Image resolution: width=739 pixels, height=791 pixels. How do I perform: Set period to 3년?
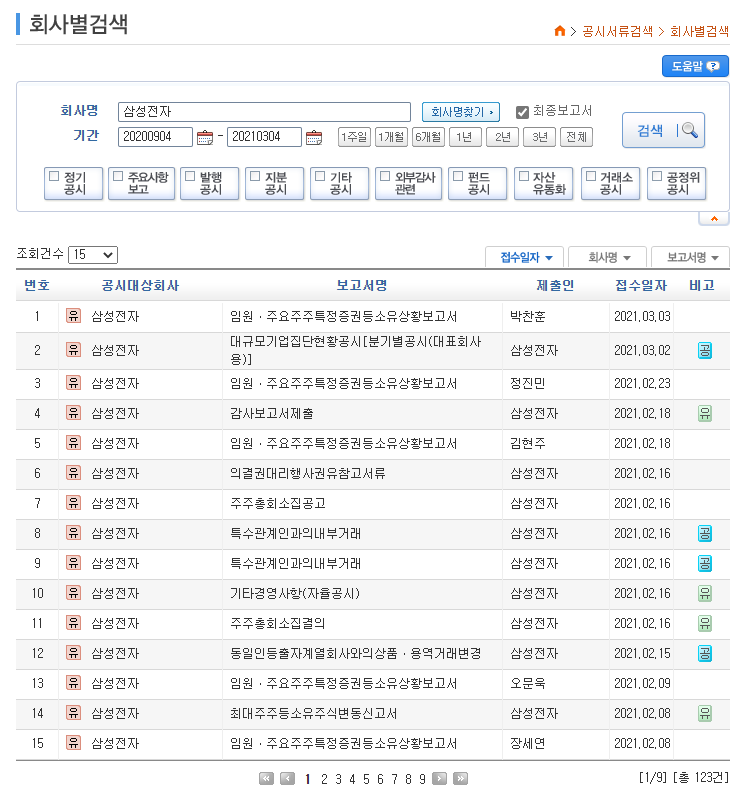point(539,137)
